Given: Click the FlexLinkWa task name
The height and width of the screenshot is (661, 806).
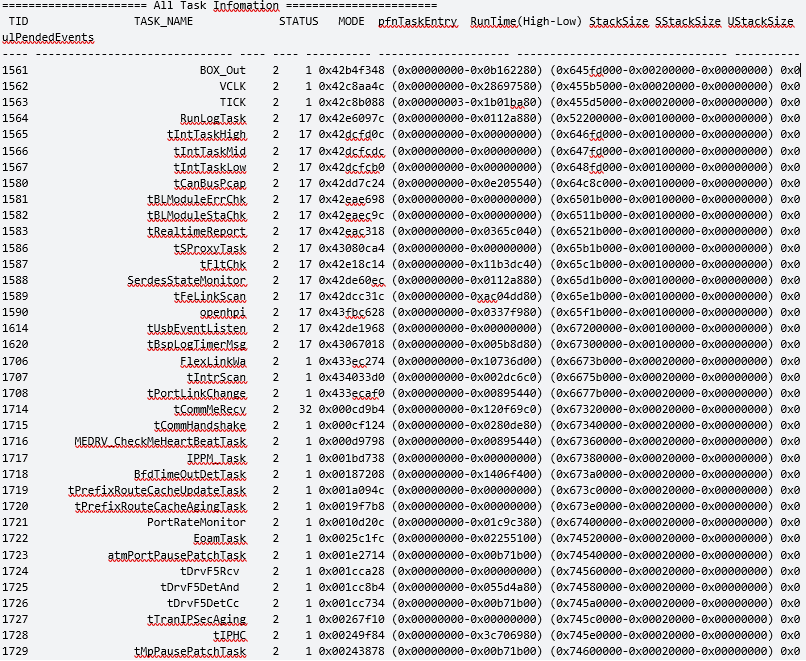Looking at the screenshot, I should click(x=213, y=362).
